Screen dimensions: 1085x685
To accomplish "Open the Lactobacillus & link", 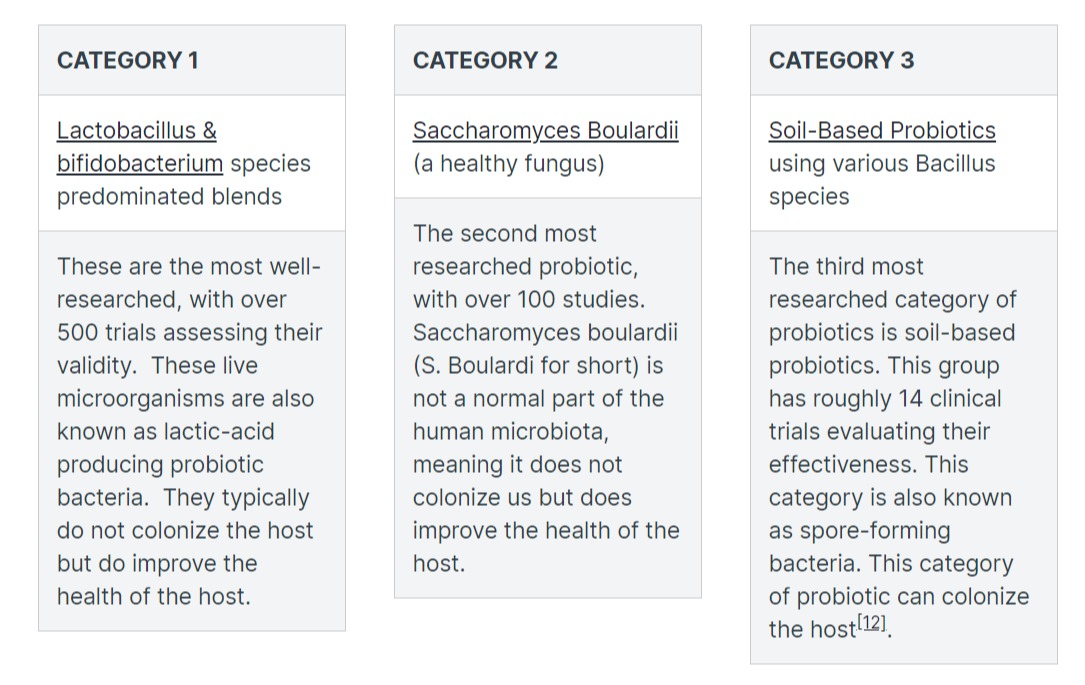I will (x=137, y=130).
